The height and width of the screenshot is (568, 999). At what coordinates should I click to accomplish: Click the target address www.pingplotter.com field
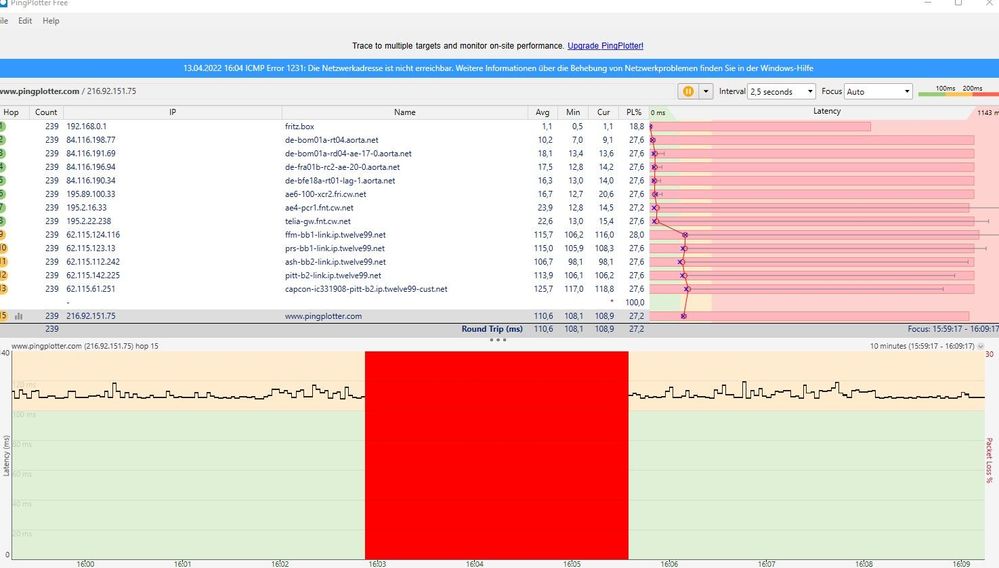(x=68, y=91)
